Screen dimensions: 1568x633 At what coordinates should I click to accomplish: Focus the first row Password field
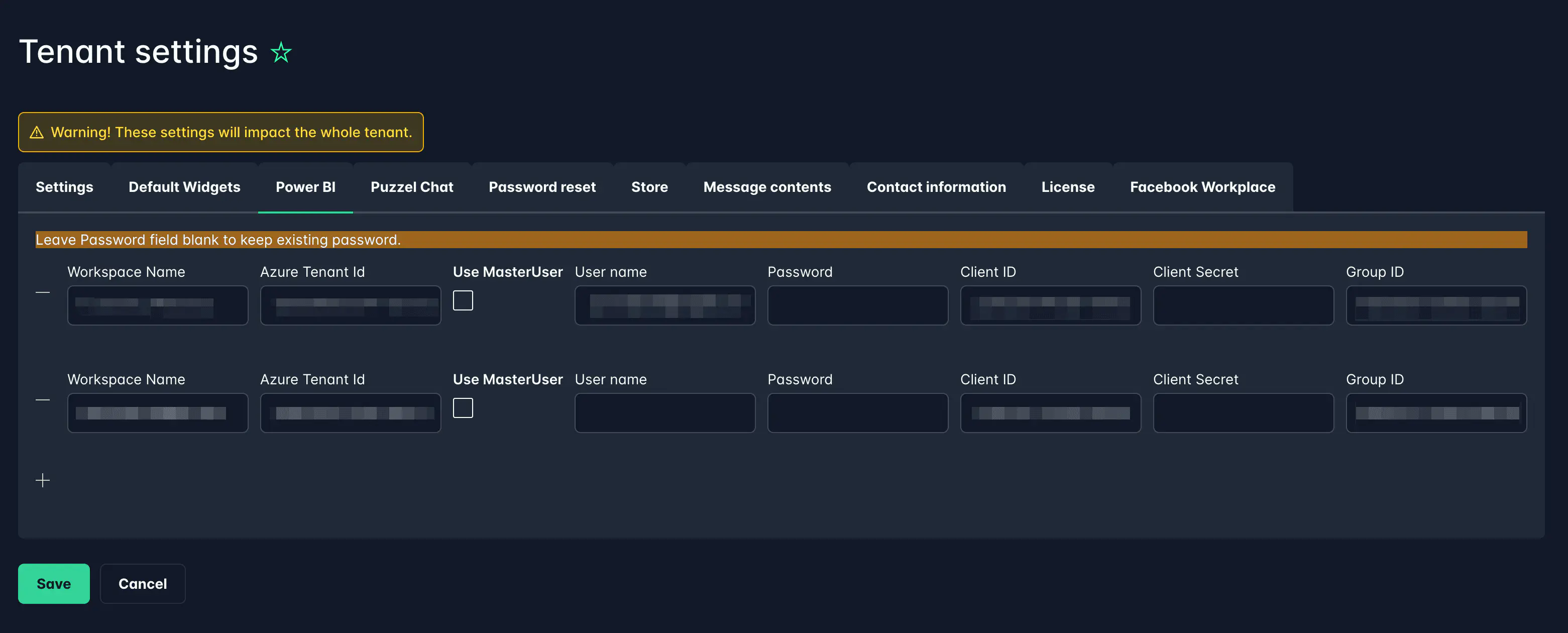[858, 305]
